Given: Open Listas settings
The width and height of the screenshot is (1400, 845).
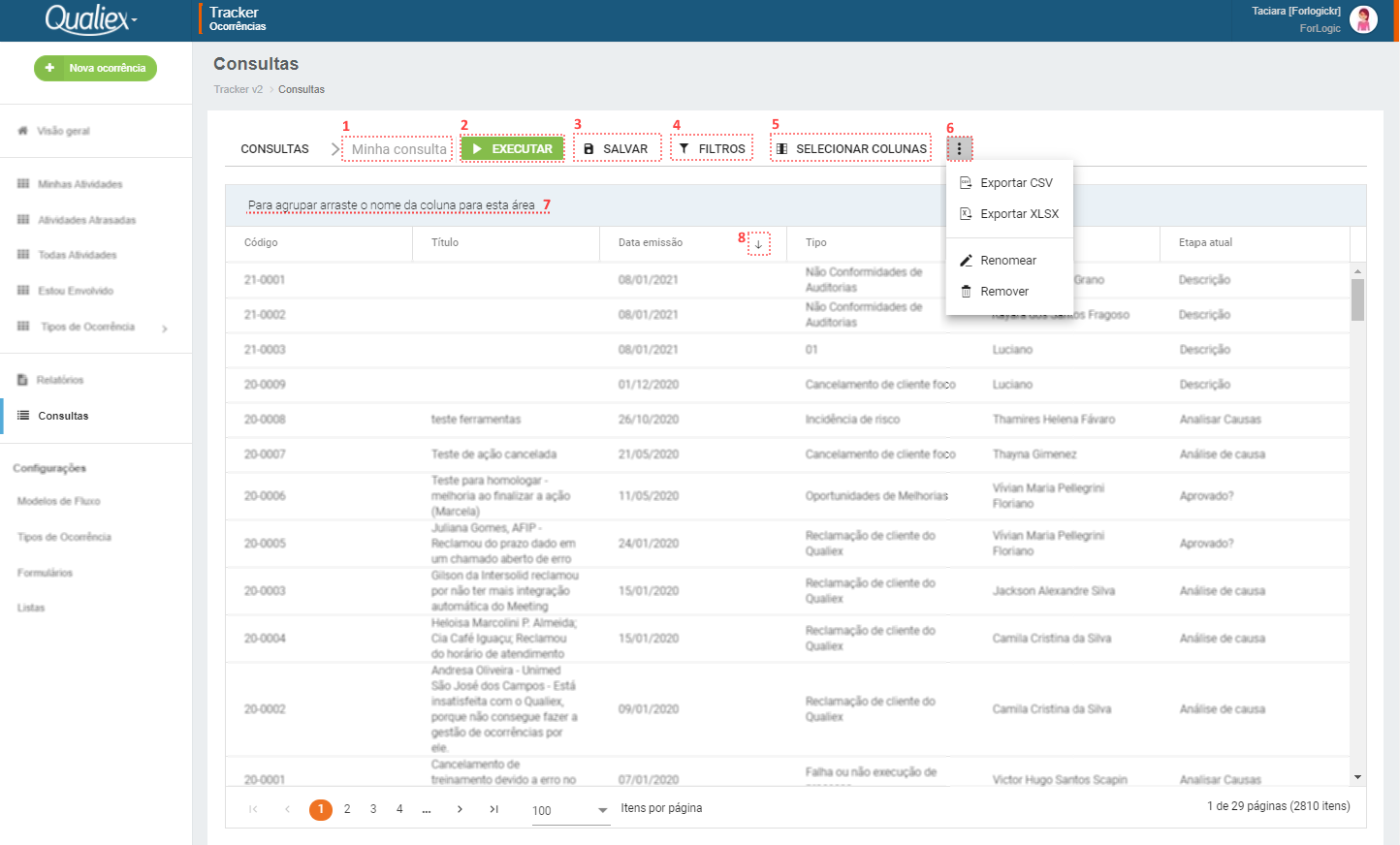Looking at the screenshot, I should [x=31, y=608].
